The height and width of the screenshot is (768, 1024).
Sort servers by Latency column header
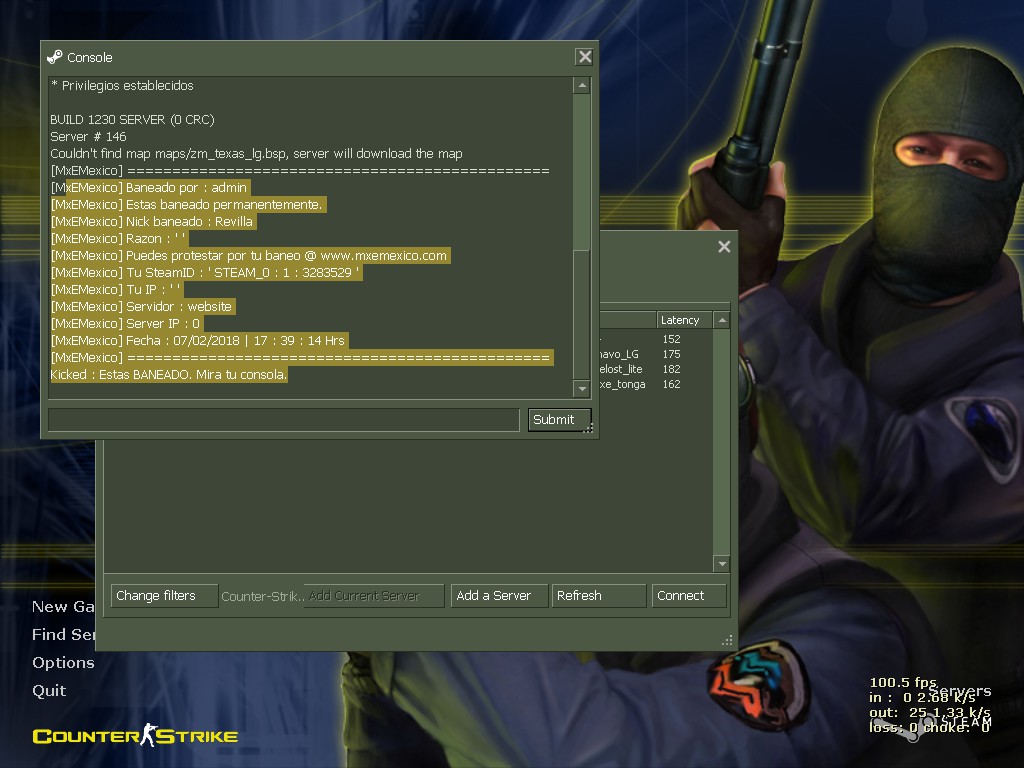tap(684, 320)
